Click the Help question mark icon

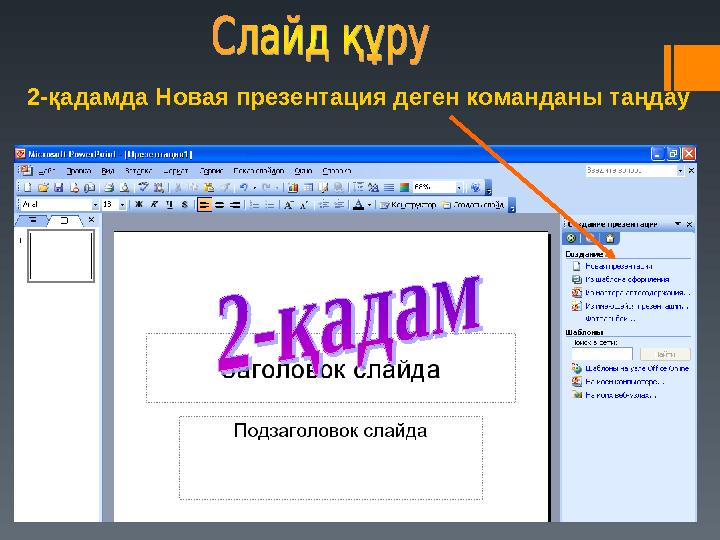(x=476, y=187)
